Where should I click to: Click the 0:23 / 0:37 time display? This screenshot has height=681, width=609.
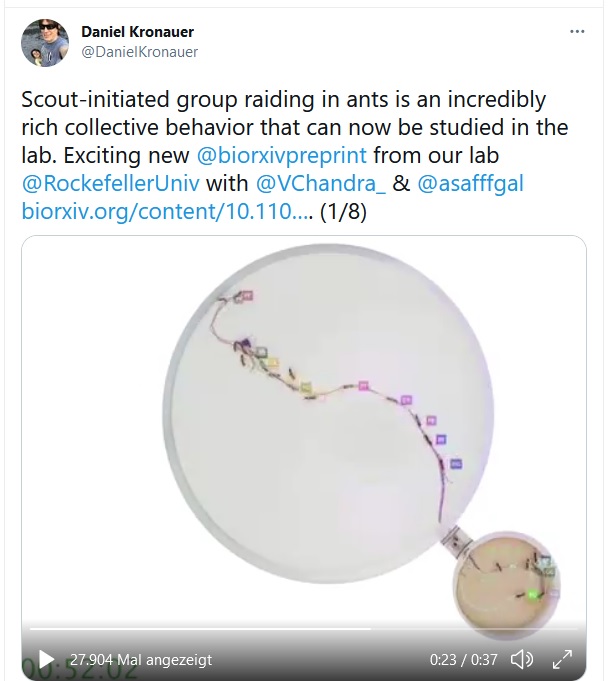462,660
